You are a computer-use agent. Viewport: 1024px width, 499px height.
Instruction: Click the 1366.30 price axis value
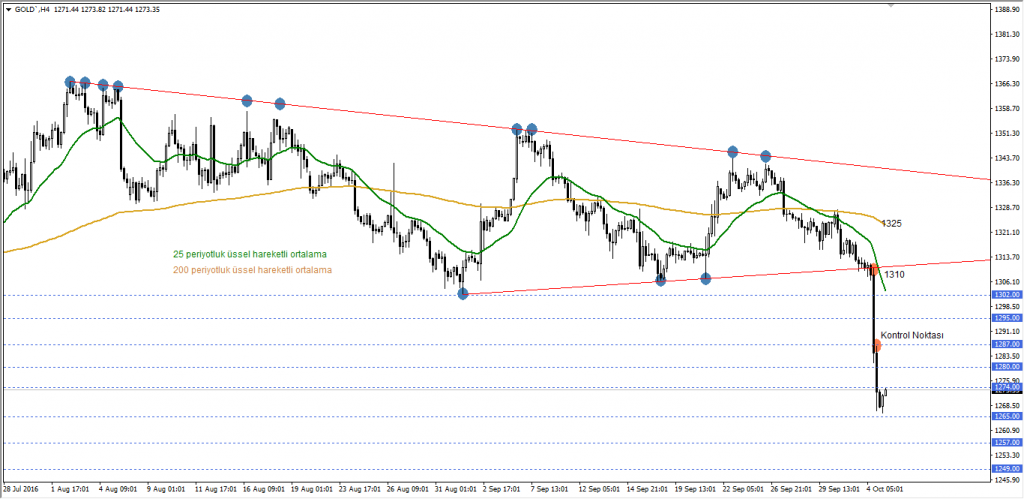pyautogui.click(x=1008, y=84)
